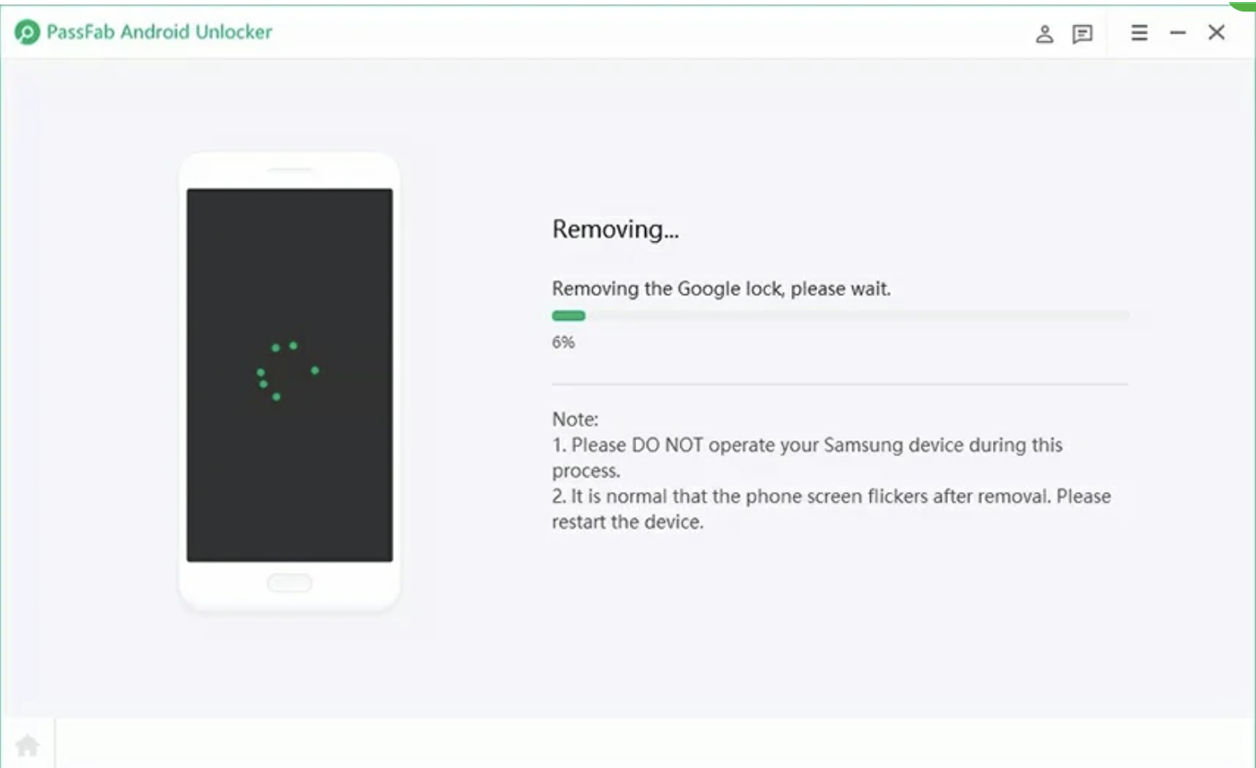Click the DO NOT operate Samsung device note
The image size is (1256, 768).
(808, 457)
